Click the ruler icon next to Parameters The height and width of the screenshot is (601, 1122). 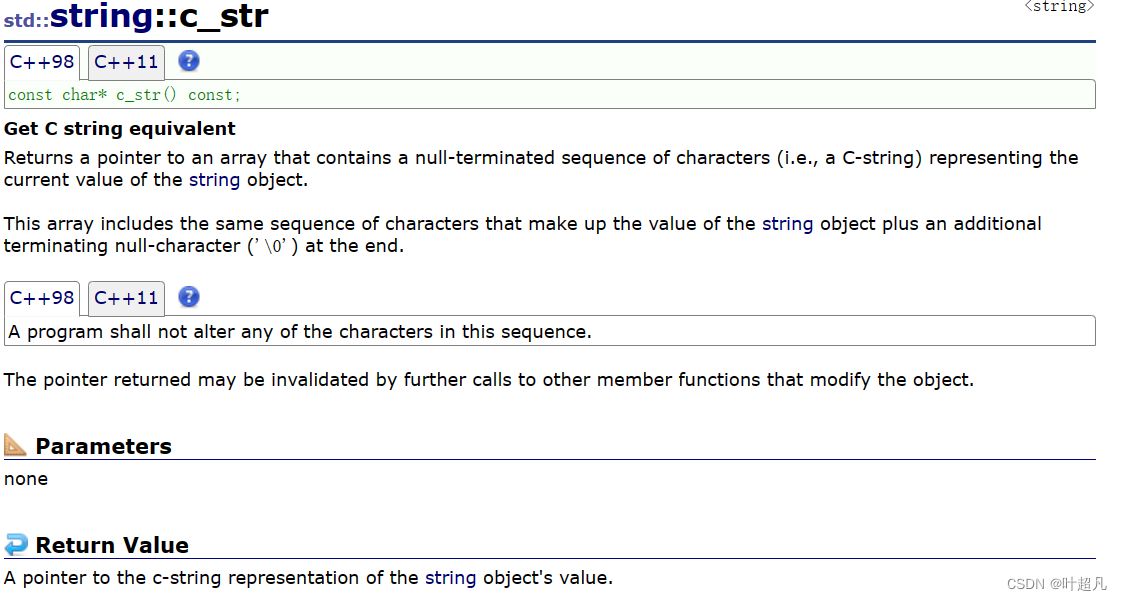pos(16,445)
